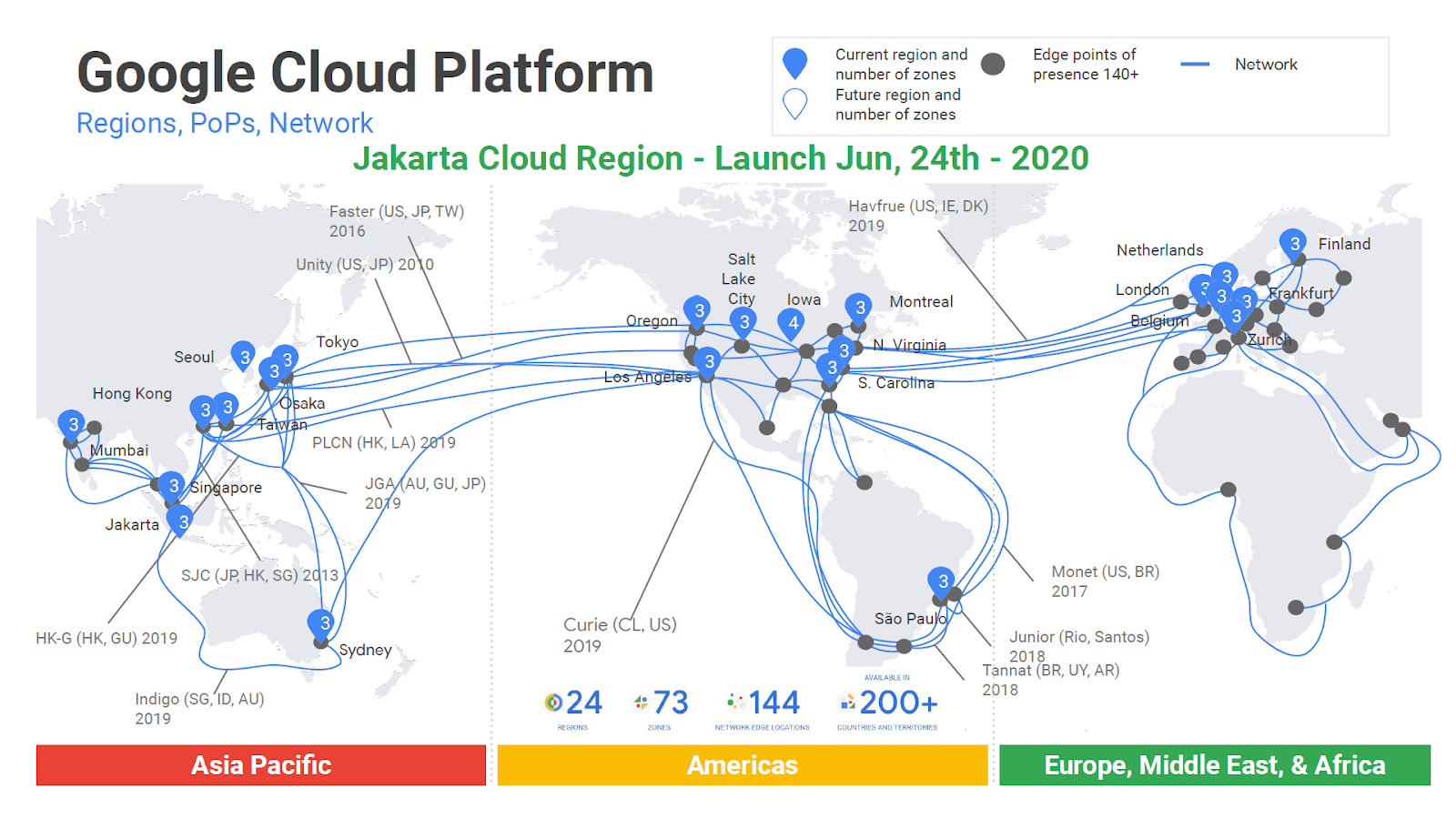Click the Faster (US, JP, TW) 2016 label
1456x819 pixels.
point(397,221)
